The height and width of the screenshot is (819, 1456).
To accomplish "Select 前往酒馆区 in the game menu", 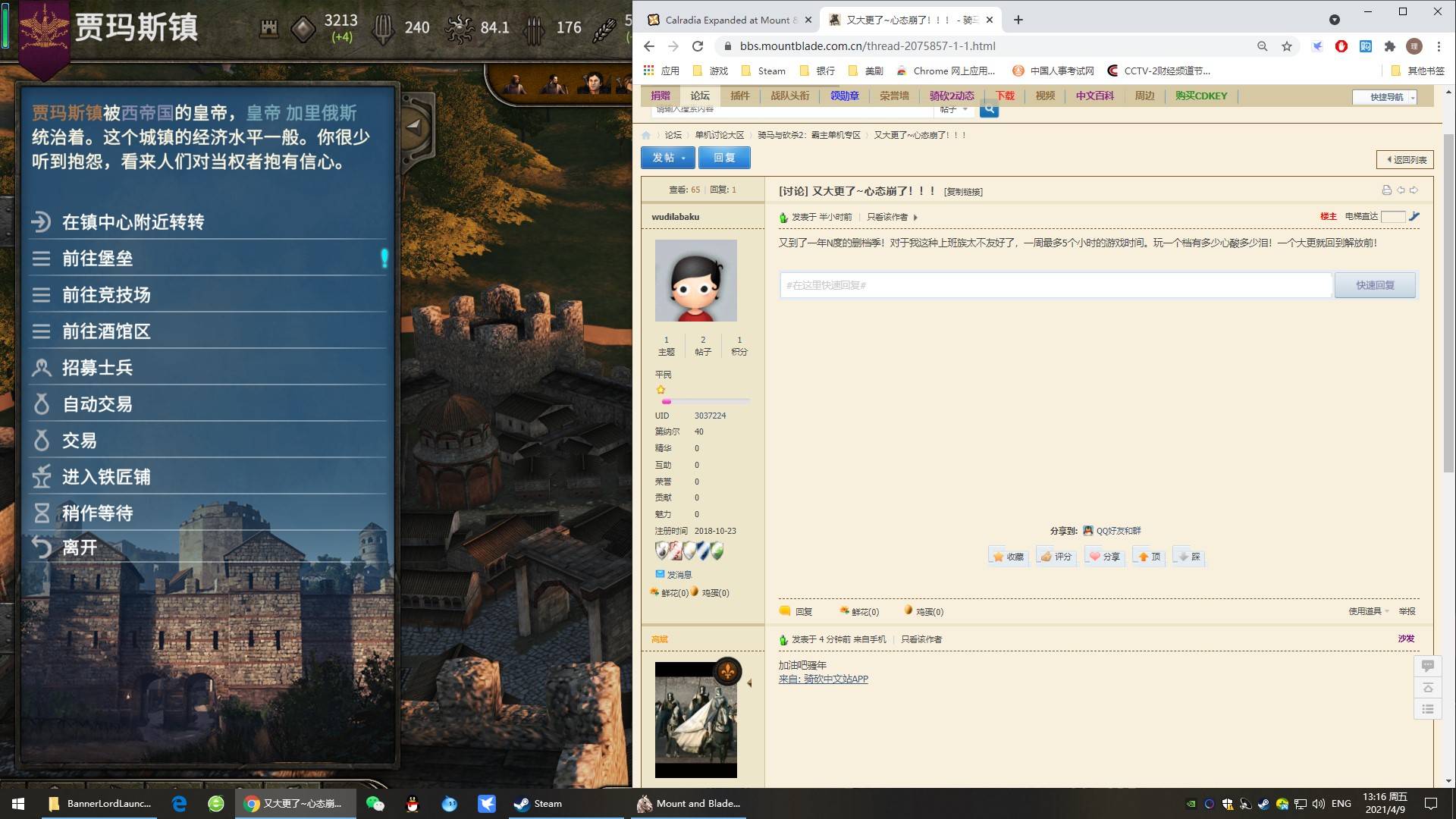I will pyautogui.click(x=206, y=331).
